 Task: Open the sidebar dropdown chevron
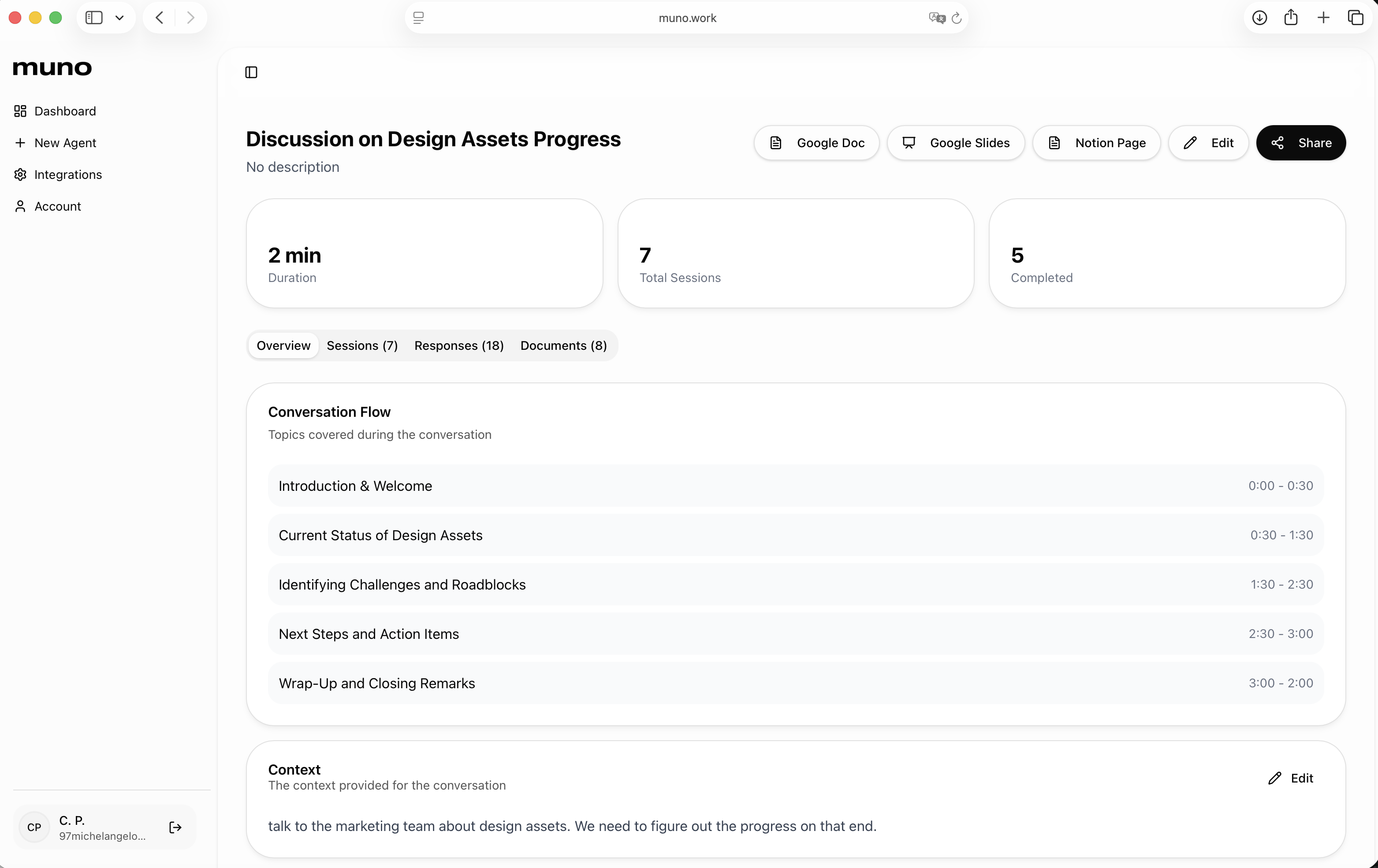pyautogui.click(x=119, y=18)
